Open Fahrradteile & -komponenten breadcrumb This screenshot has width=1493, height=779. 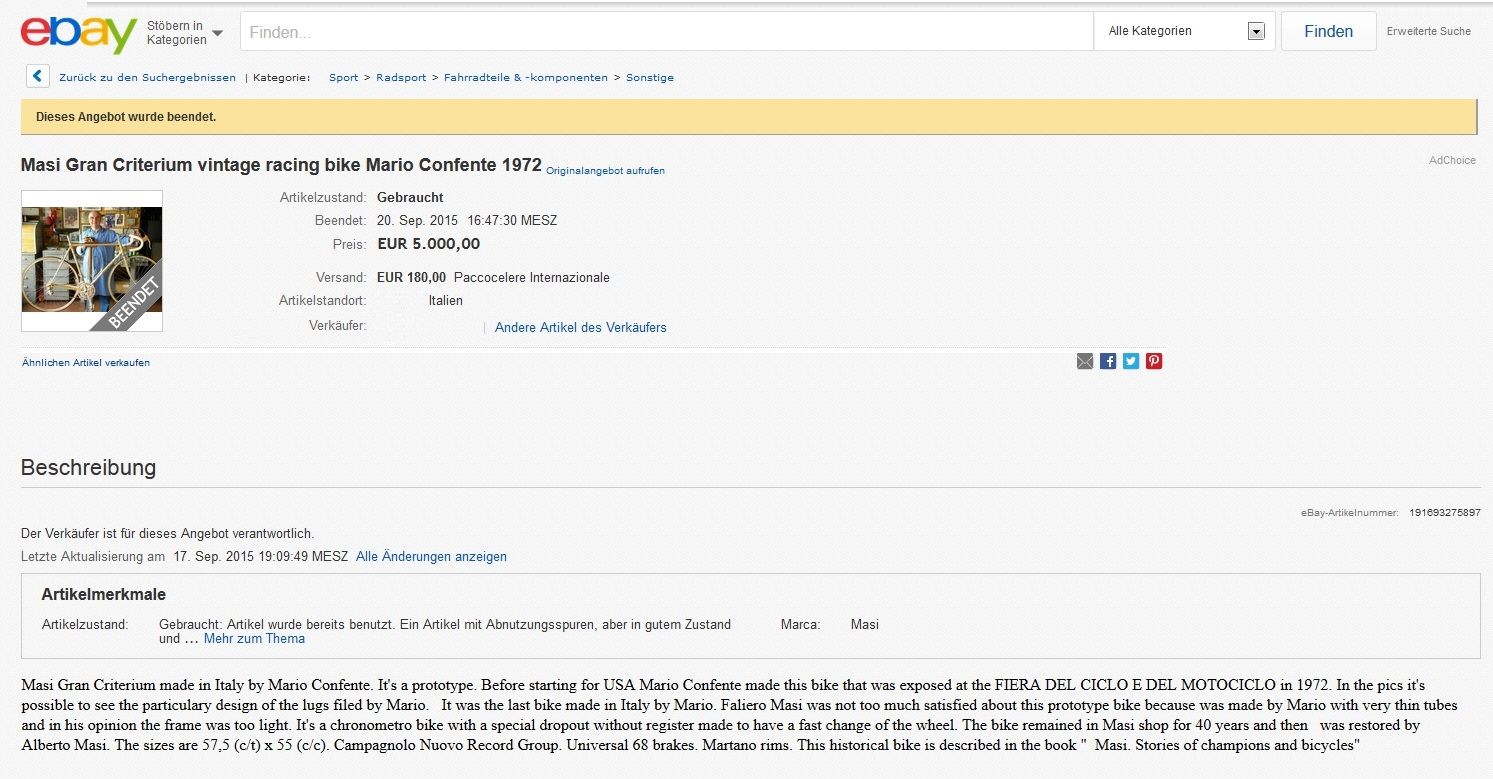[526, 77]
